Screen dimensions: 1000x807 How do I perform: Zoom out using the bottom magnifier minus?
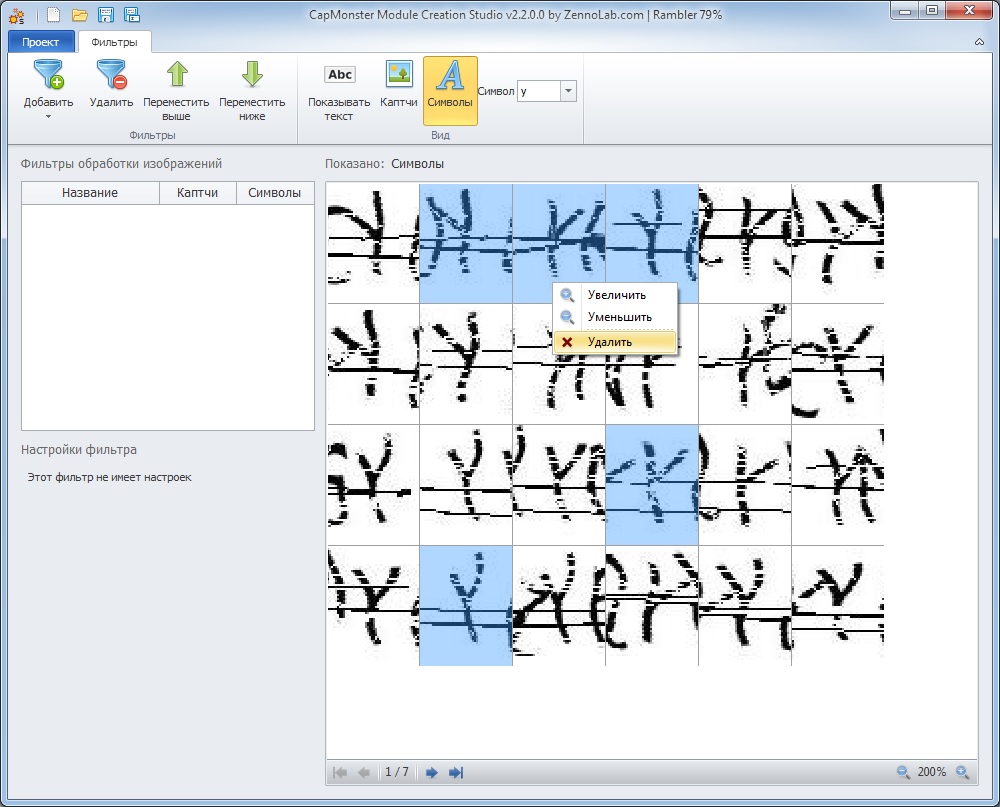(x=903, y=772)
